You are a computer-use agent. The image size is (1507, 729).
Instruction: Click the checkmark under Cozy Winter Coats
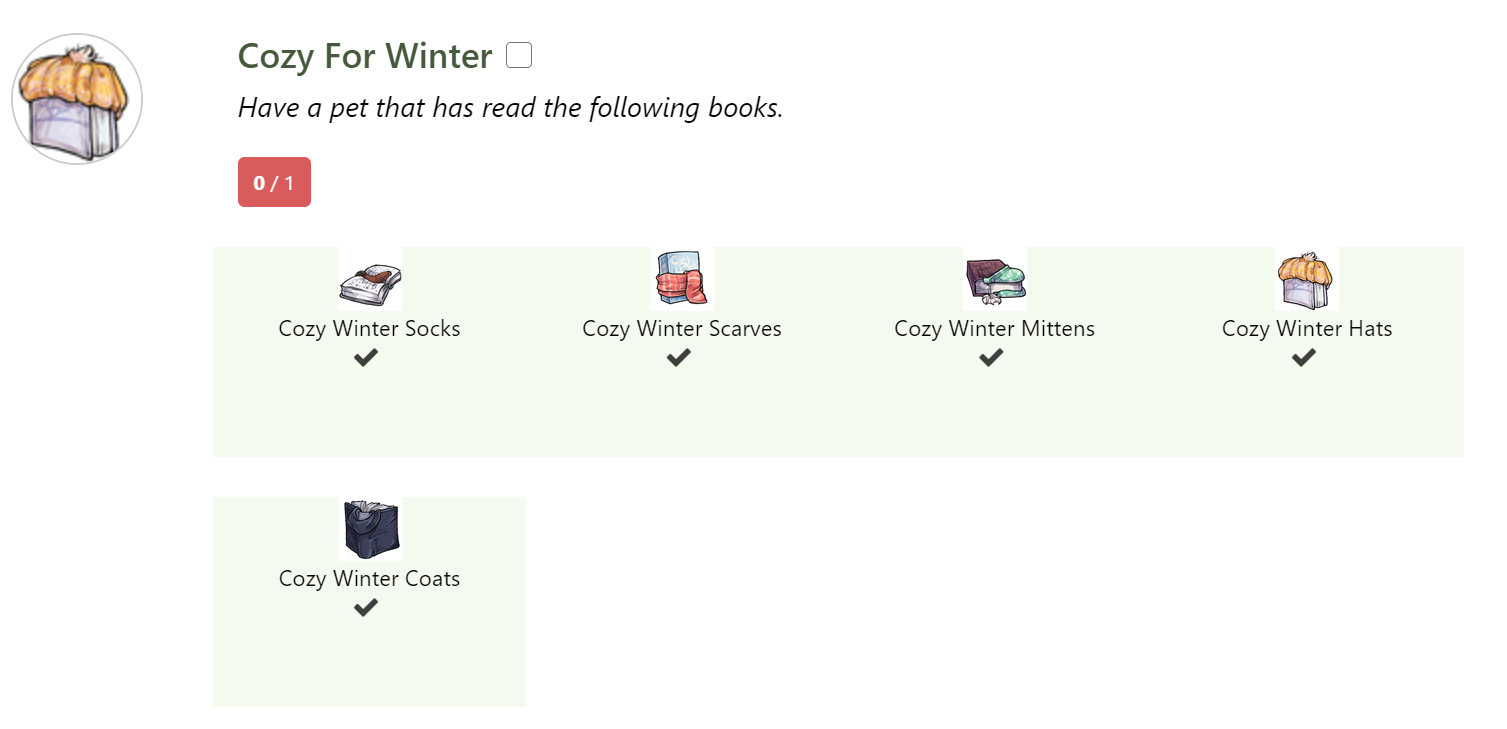click(x=366, y=607)
